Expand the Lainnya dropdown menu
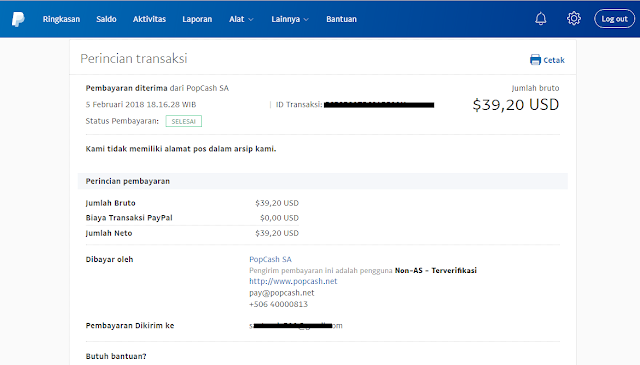 (290, 19)
